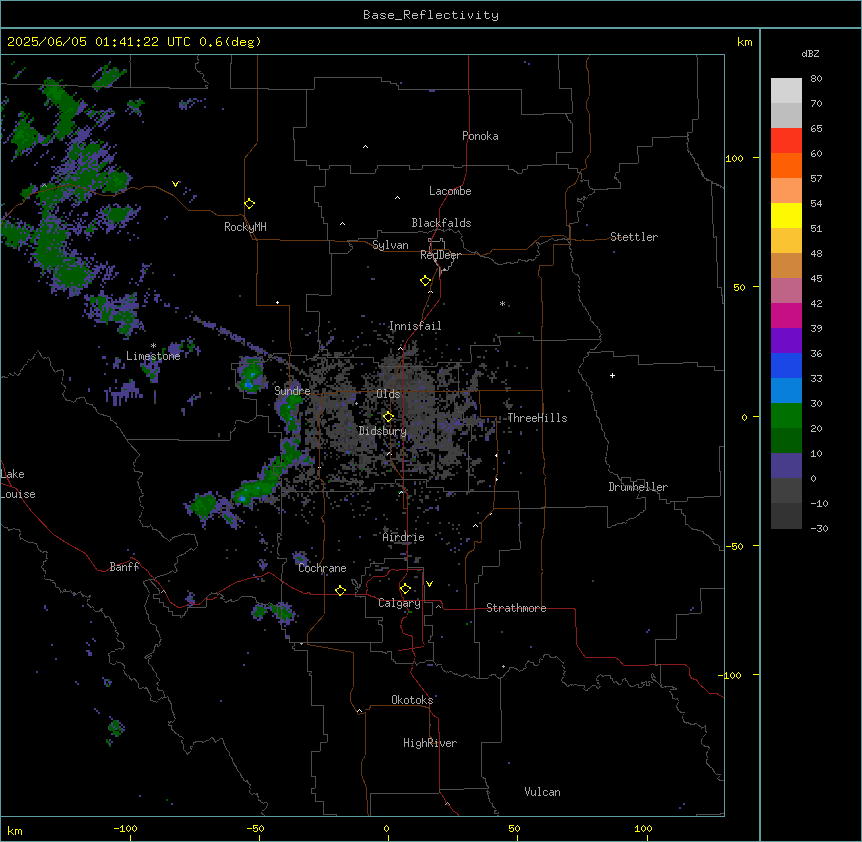Click the Ponoka city label
The image size is (862, 842).
[480, 136]
